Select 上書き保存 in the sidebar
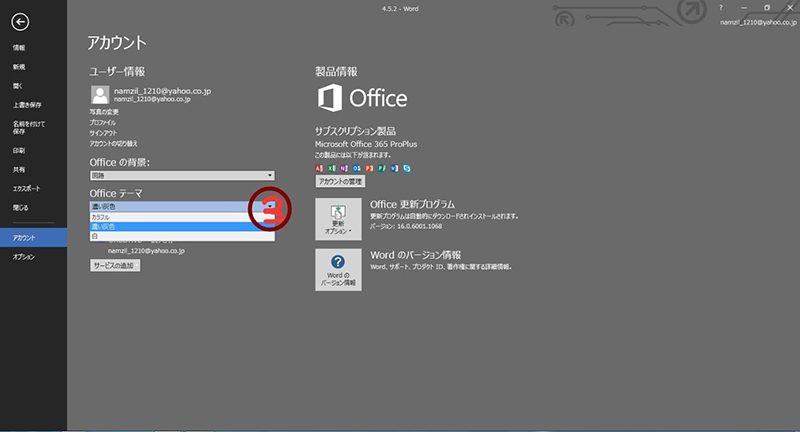The image size is (800, 432). coord(27,105)
